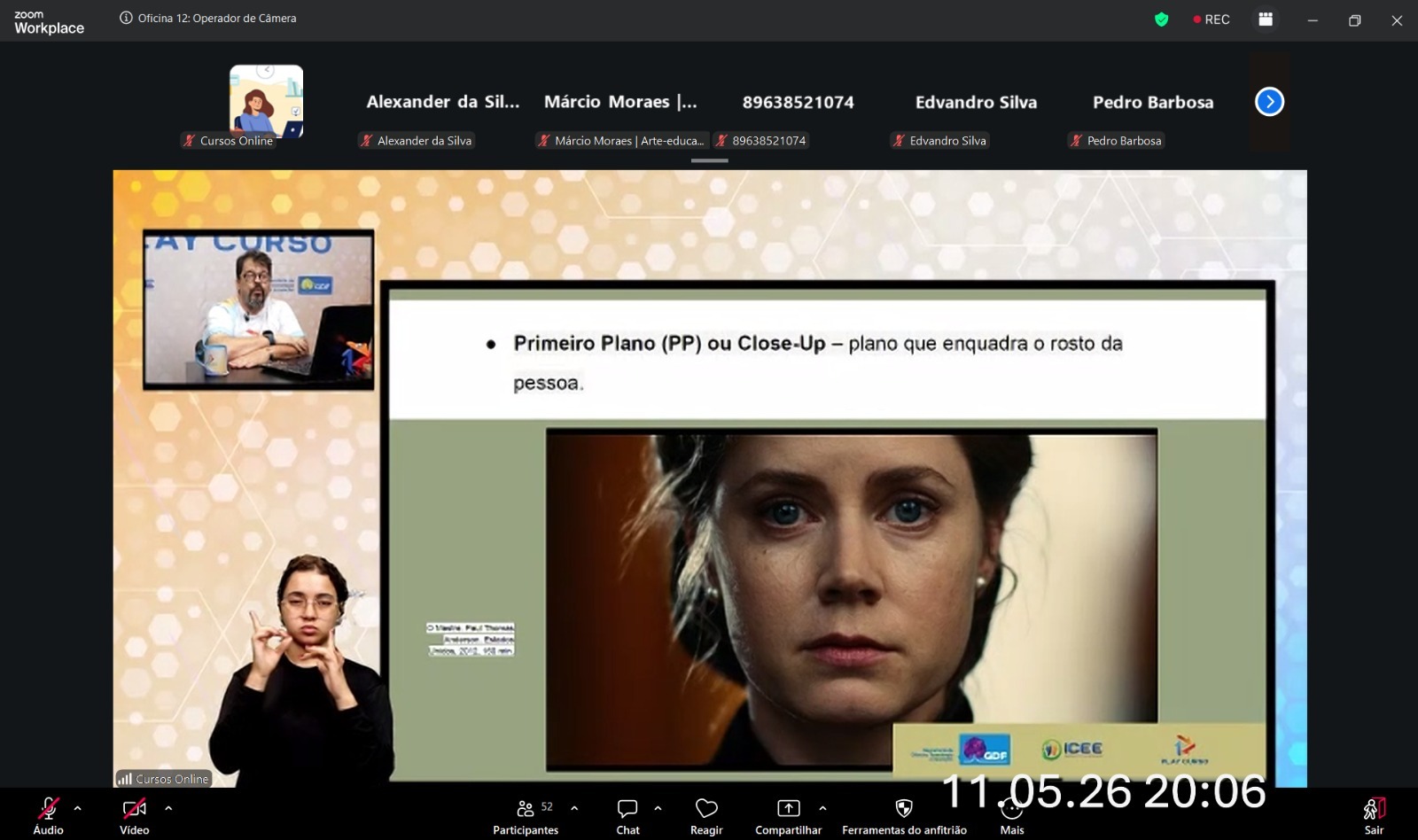This screenshot has height=840, width=1418.
Task: Start screen sharing with Compartilhar
Action: [788, 814]
